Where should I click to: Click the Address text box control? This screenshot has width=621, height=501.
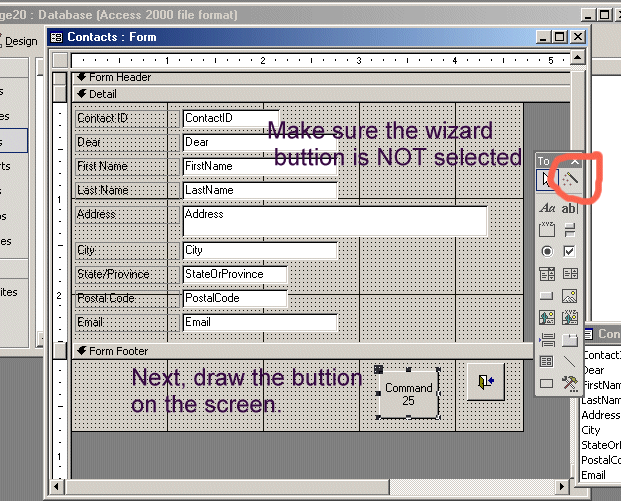coord(334,220)
